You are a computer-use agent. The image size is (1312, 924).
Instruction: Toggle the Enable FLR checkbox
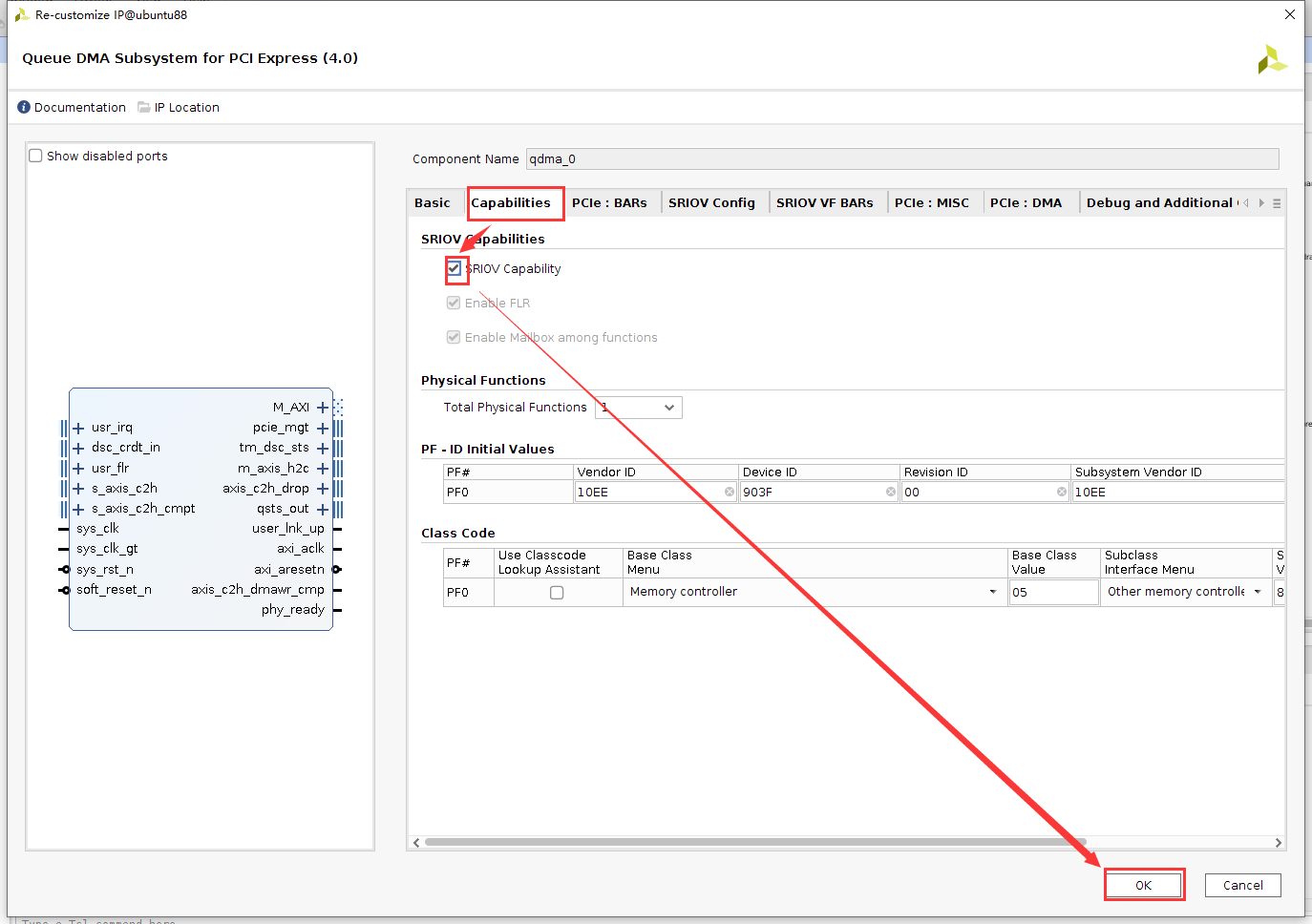[x=454, y=303]
